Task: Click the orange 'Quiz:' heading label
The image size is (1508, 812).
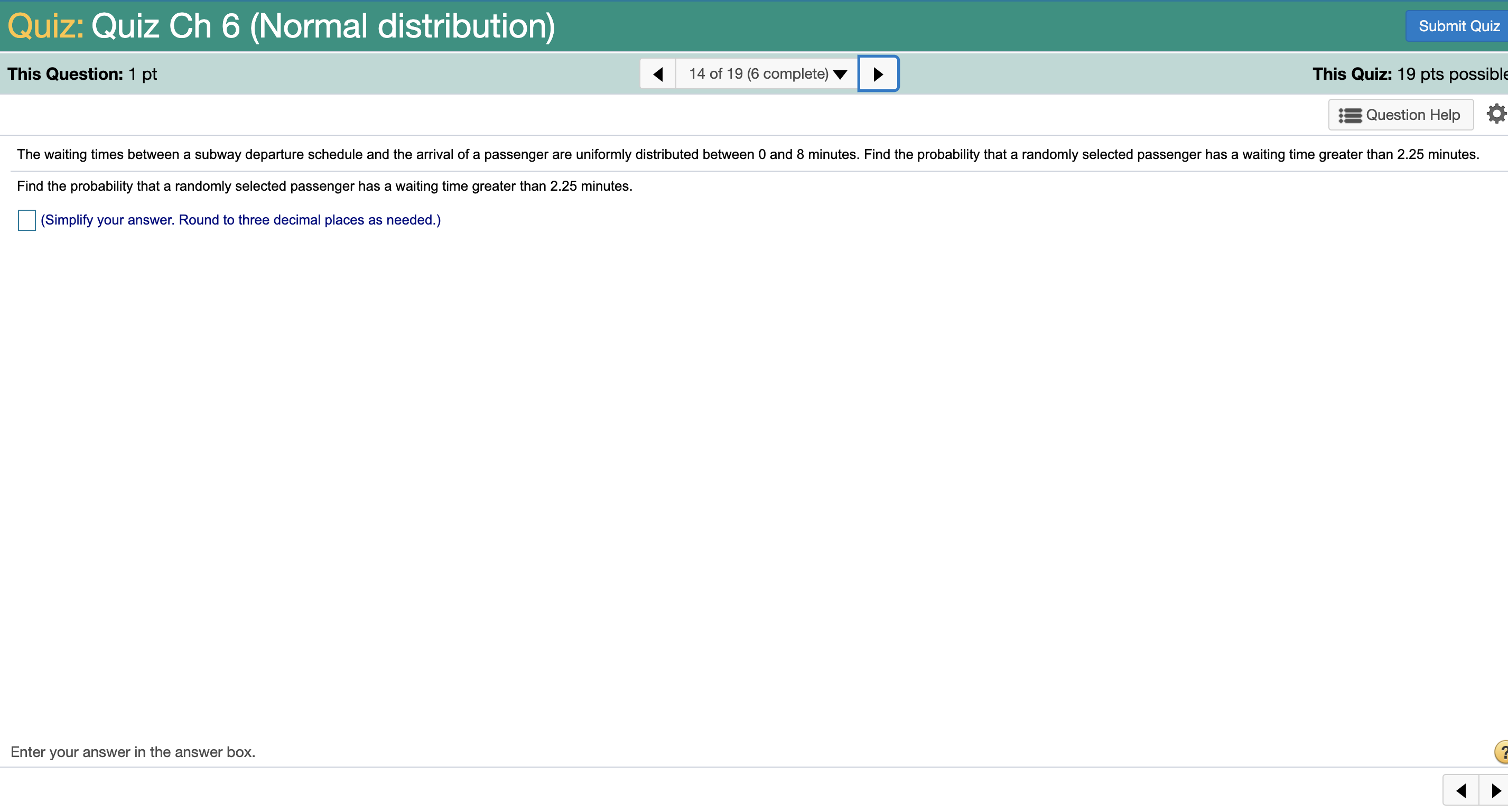Action: 45,26
